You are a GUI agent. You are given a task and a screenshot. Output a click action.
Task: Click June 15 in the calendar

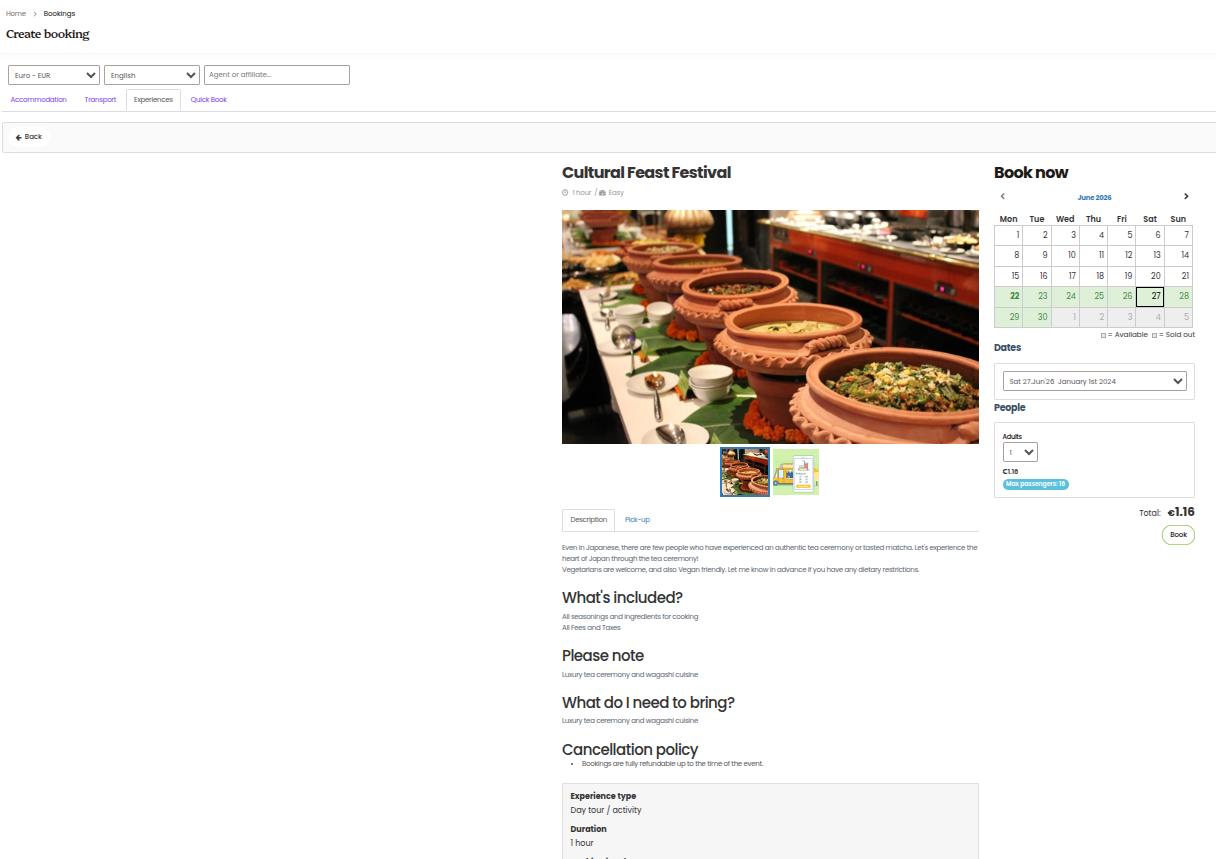[1008, 276]
